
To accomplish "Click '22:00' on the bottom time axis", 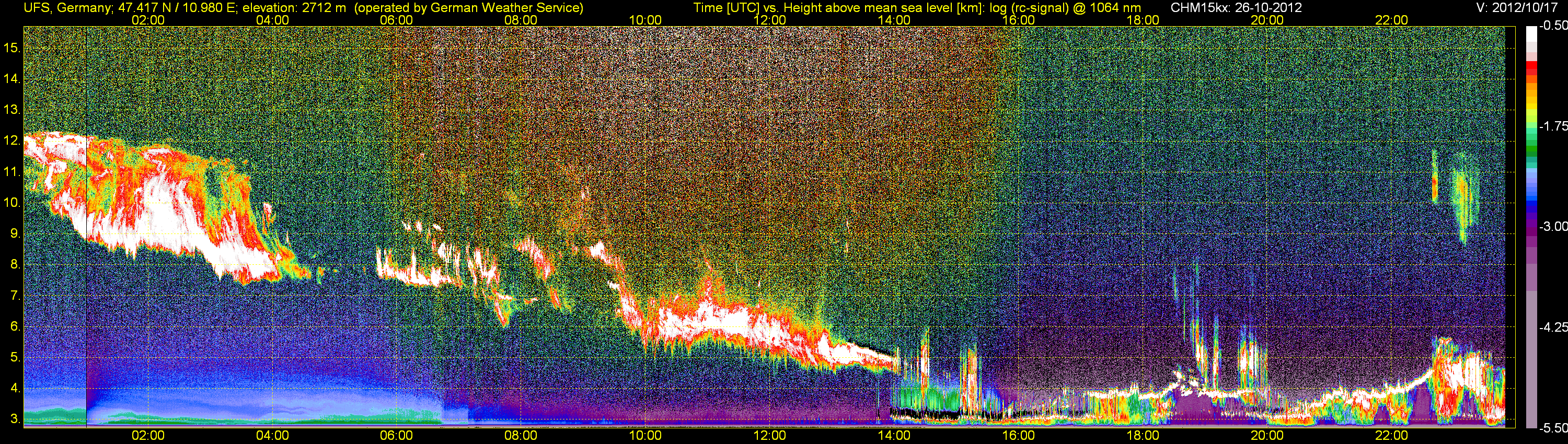I will click(1391, 436).
